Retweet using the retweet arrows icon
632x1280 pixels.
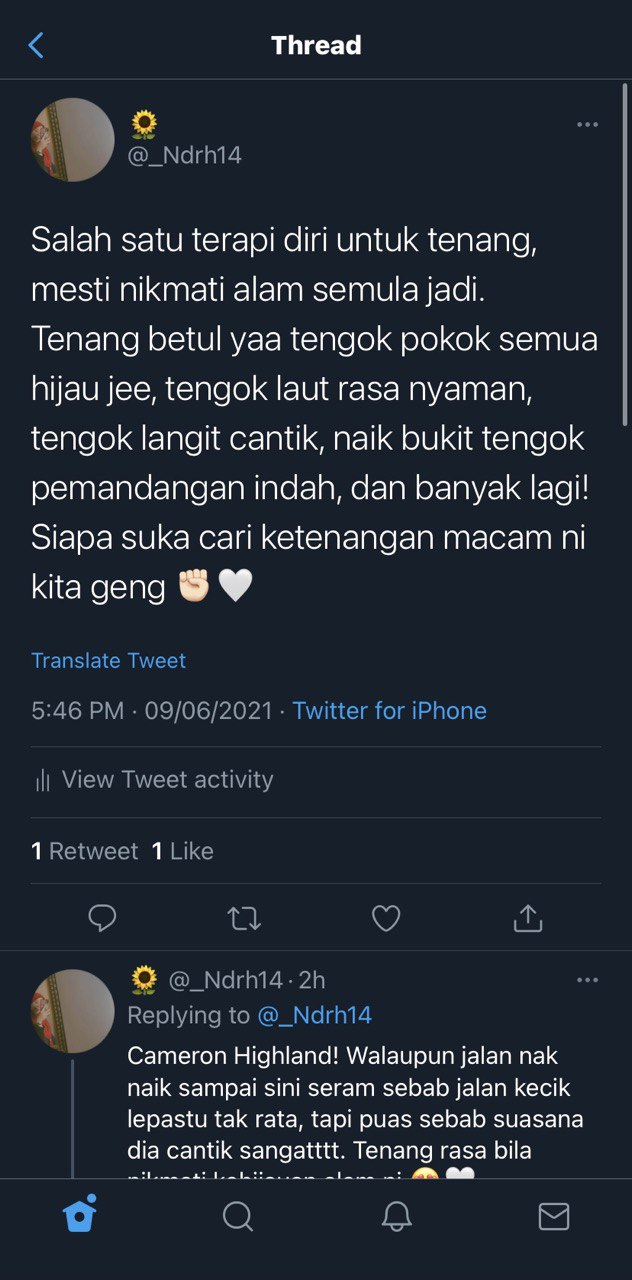[x=244, y=918]
